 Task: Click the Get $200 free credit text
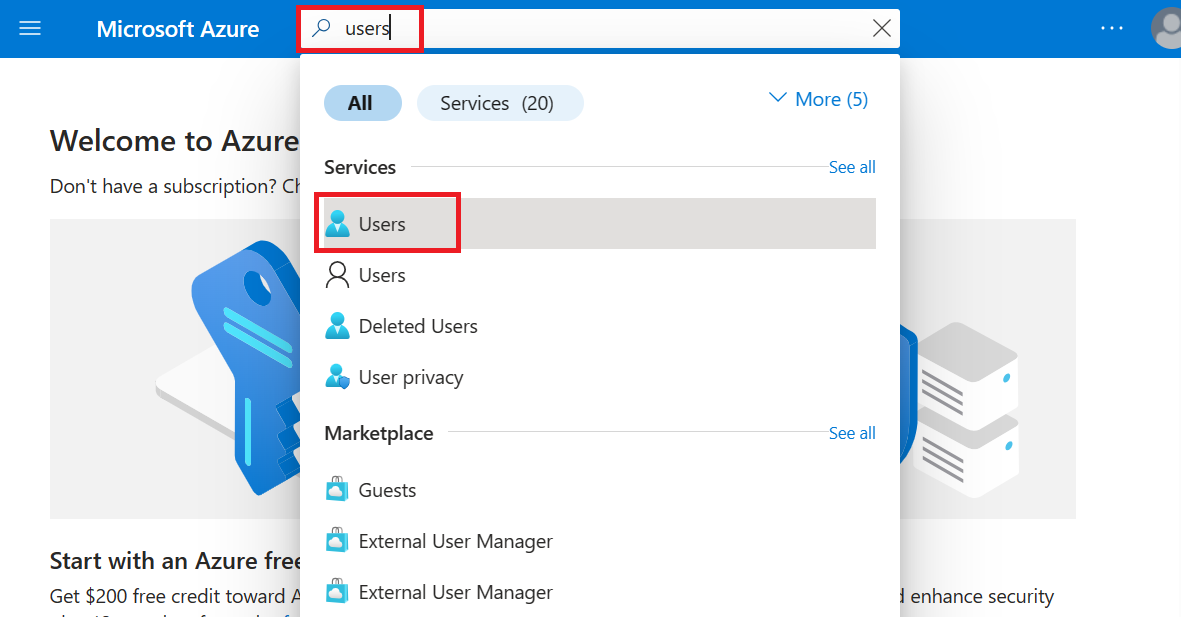point(175,596)
